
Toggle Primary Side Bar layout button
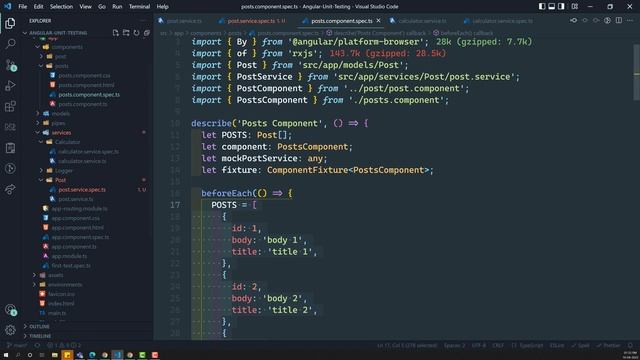(x=542, y=7)
